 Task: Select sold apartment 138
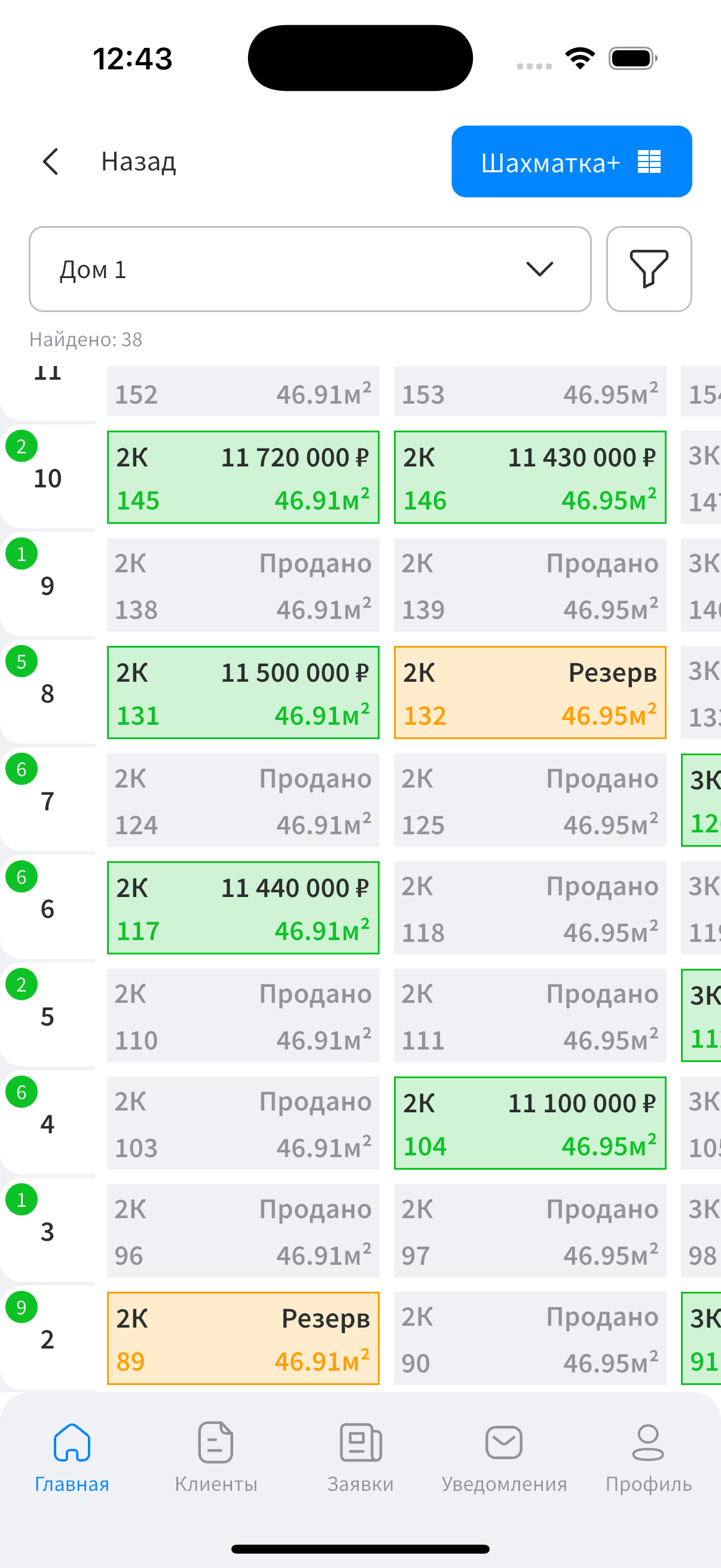pos(243,585)
